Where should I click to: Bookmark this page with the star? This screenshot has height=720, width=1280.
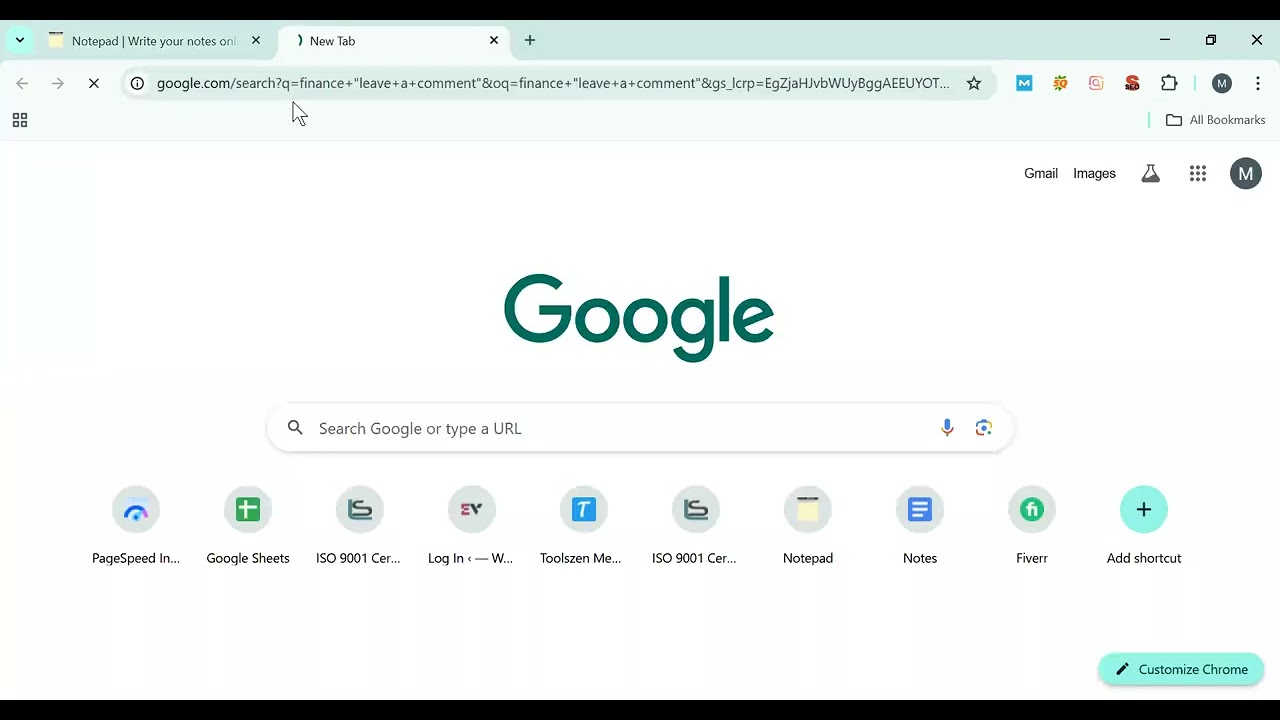coord(974,83)
